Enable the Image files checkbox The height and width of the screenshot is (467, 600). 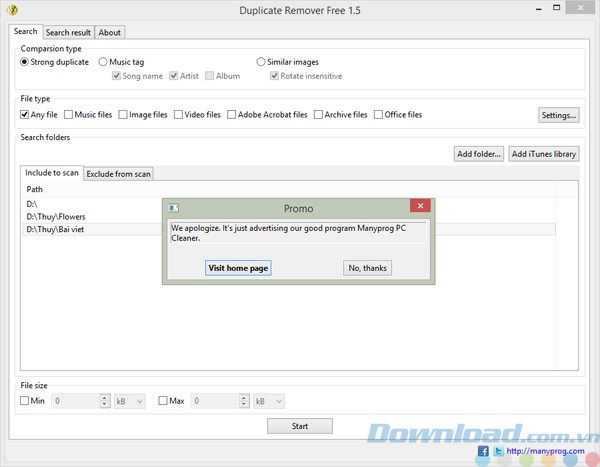pos(123,115)
